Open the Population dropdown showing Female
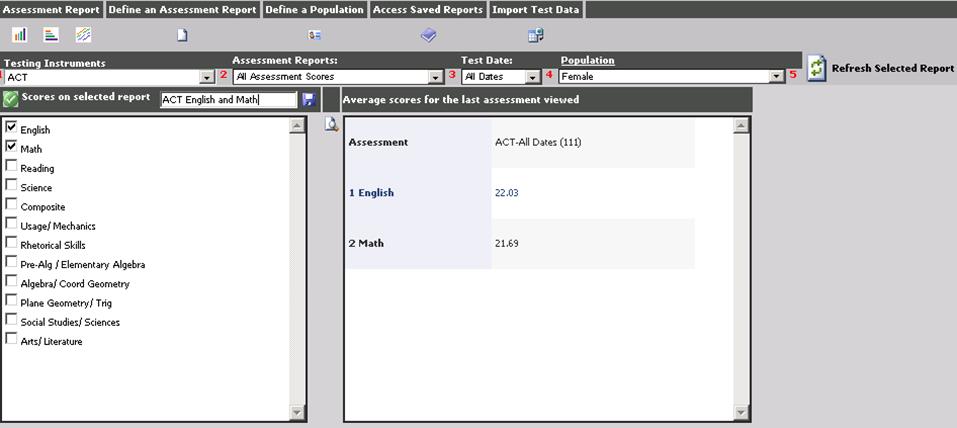Viewport: 957px width, 428px height. tap(671, 76)
